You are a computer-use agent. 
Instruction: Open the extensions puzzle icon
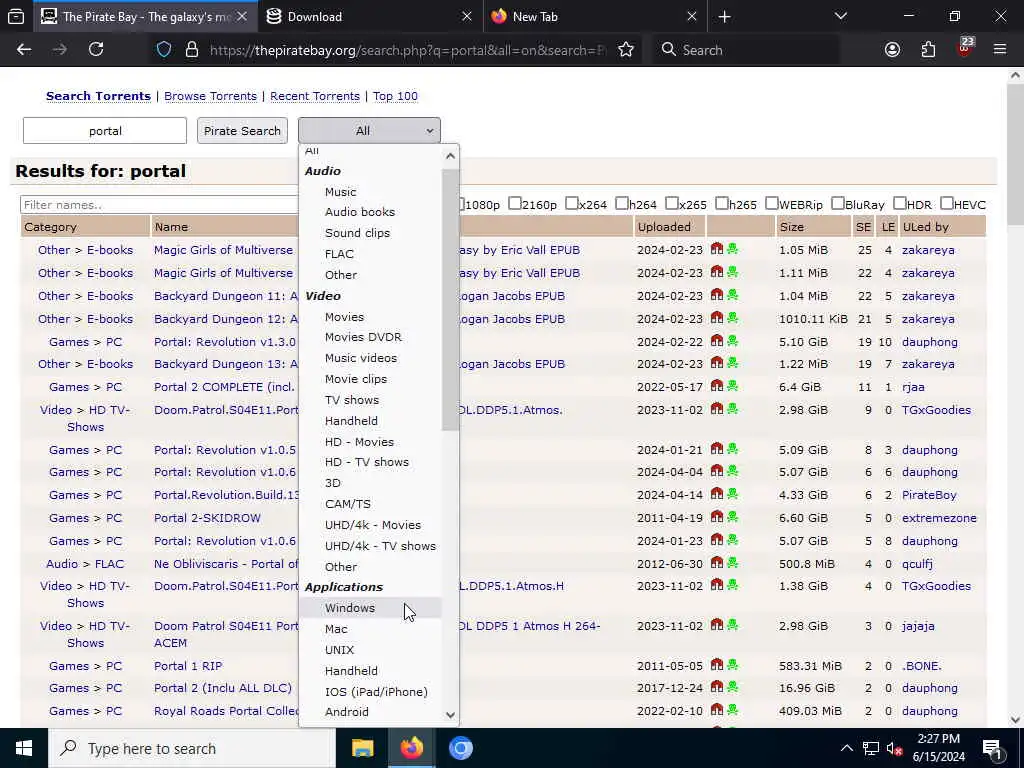[928, 50]
